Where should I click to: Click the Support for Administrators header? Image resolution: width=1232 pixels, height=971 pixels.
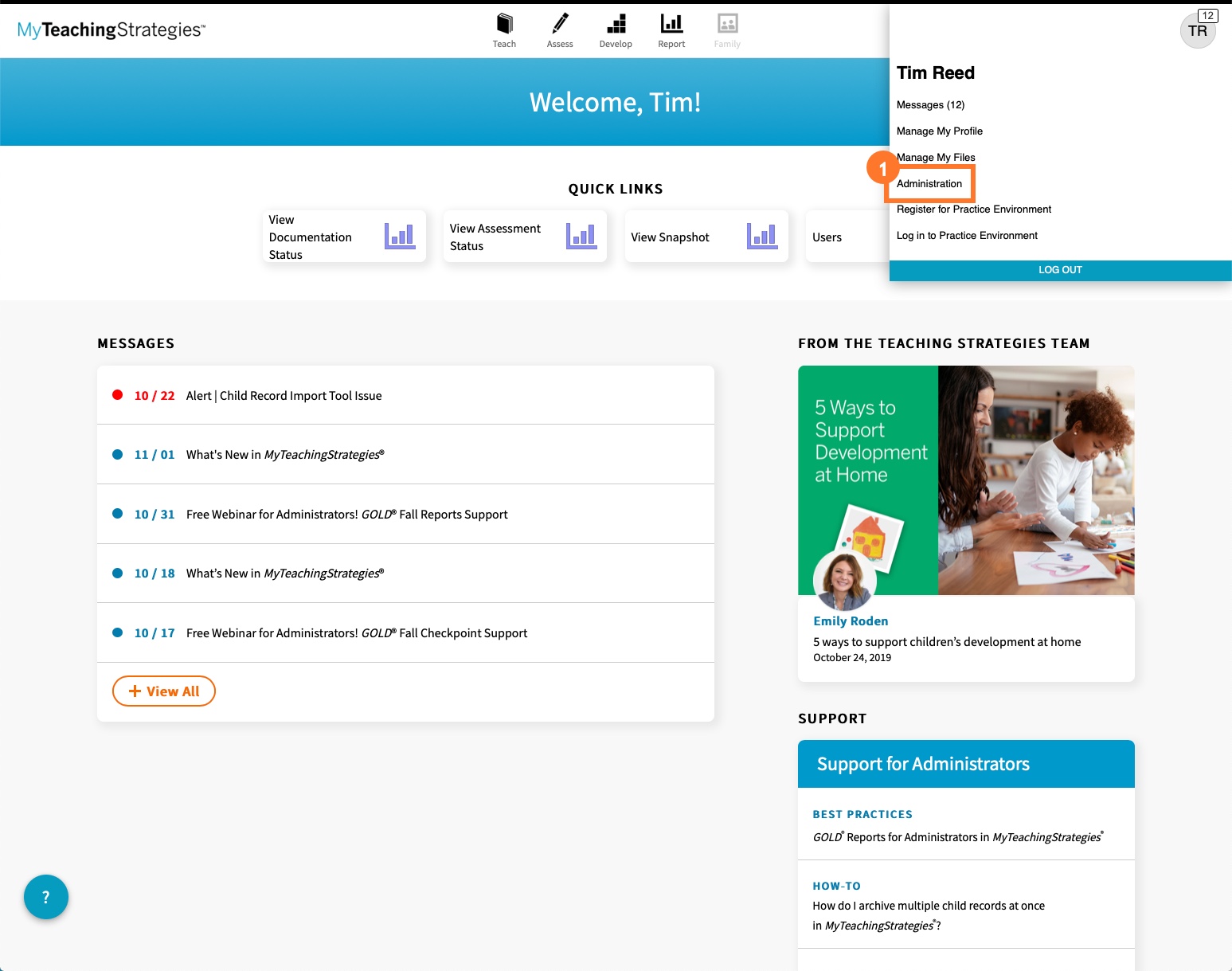(966, 764)
